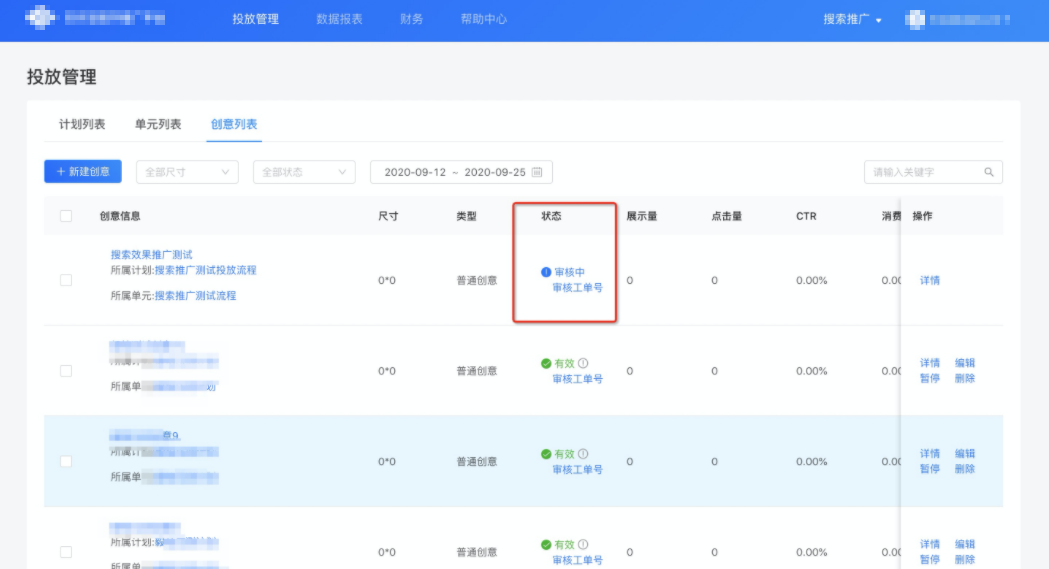1049x569 pixels.
Task: Click the info icon next to second row 有效
Action: click(583, 363)
